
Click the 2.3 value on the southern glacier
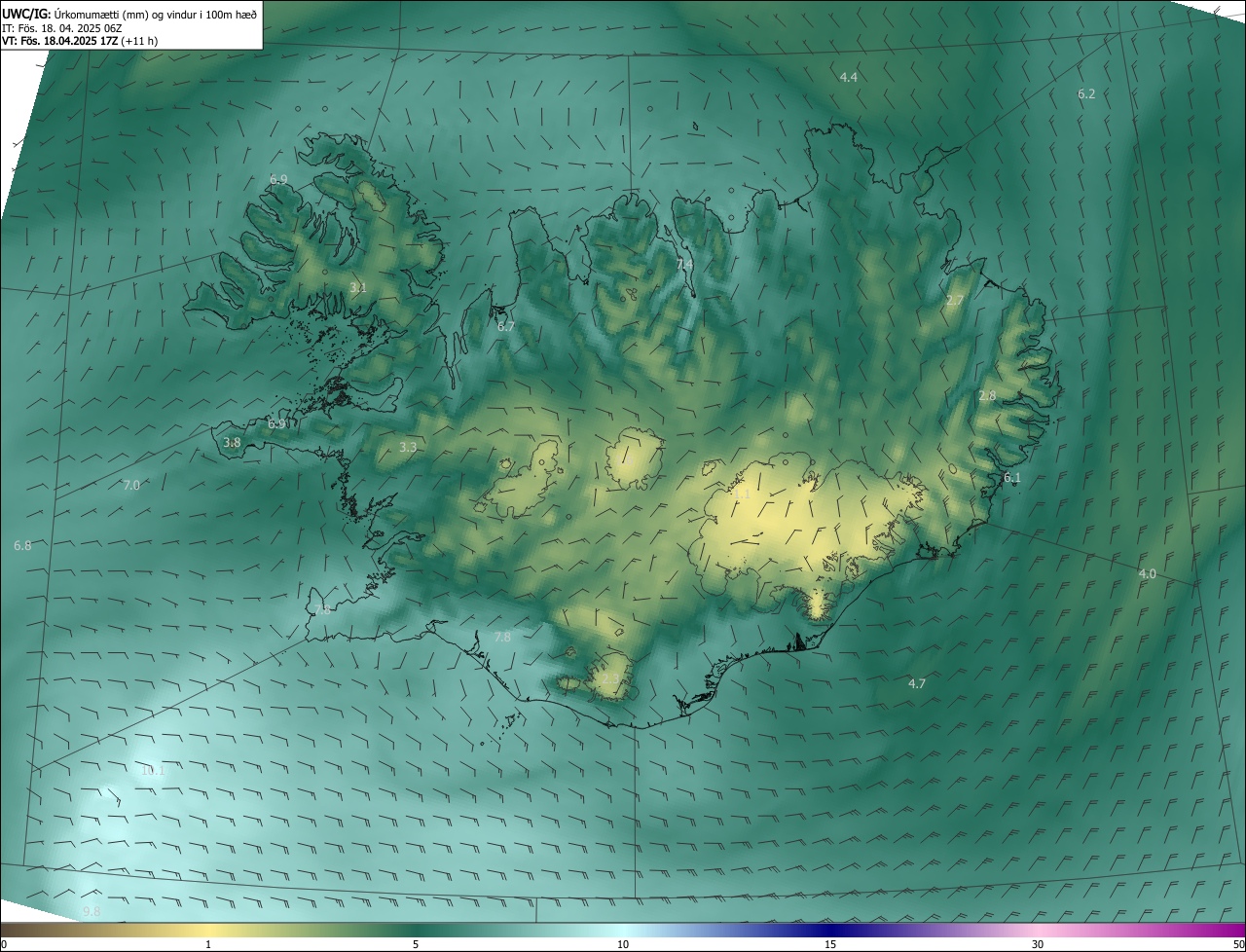[610, 678]
